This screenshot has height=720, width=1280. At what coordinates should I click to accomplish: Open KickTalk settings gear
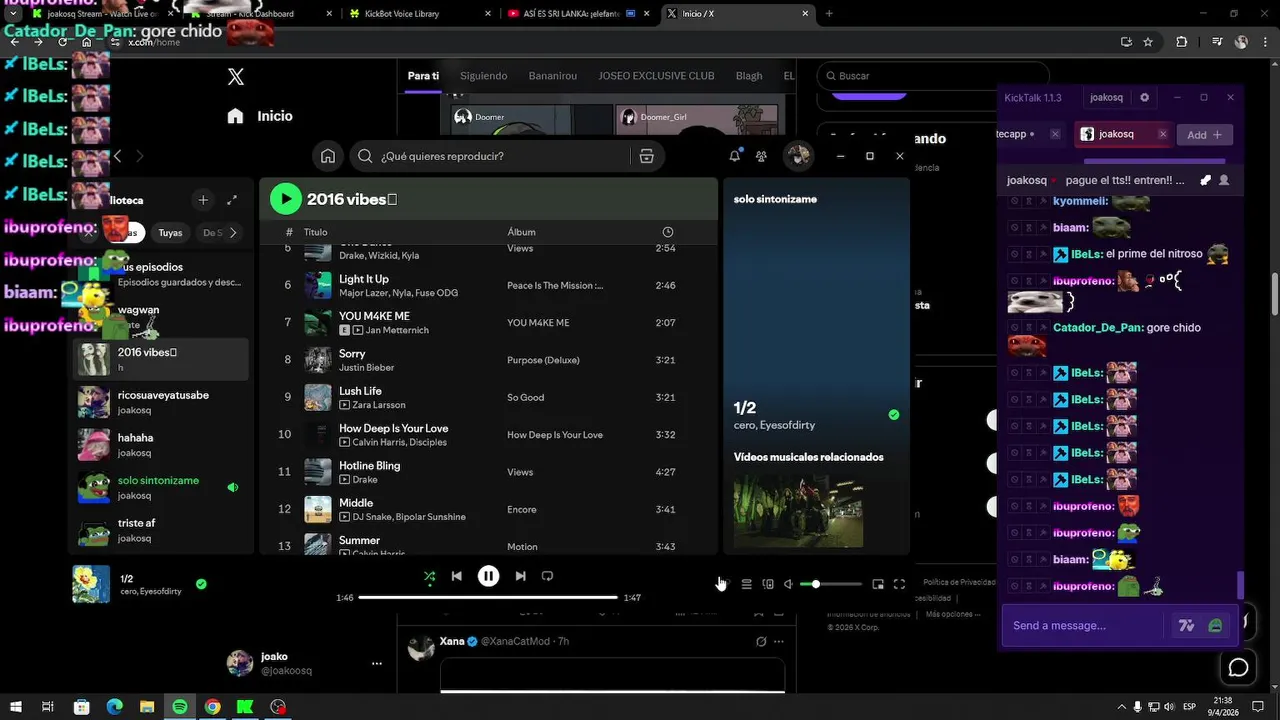pyautogui.click(x=1145, y=98)
